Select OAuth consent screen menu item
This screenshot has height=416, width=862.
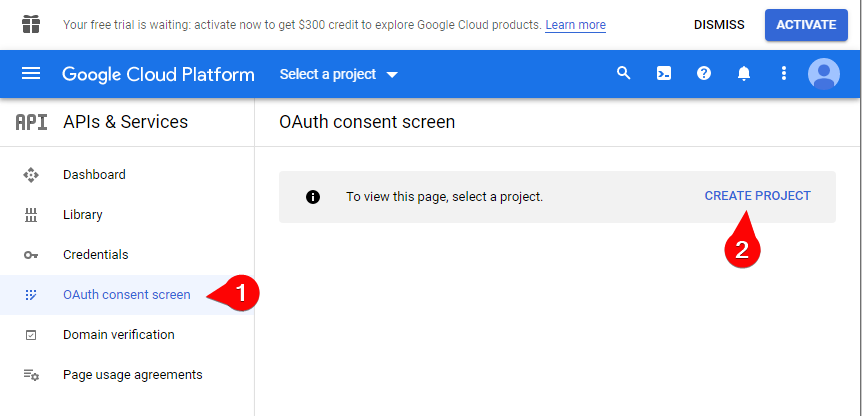coord(126,295)
